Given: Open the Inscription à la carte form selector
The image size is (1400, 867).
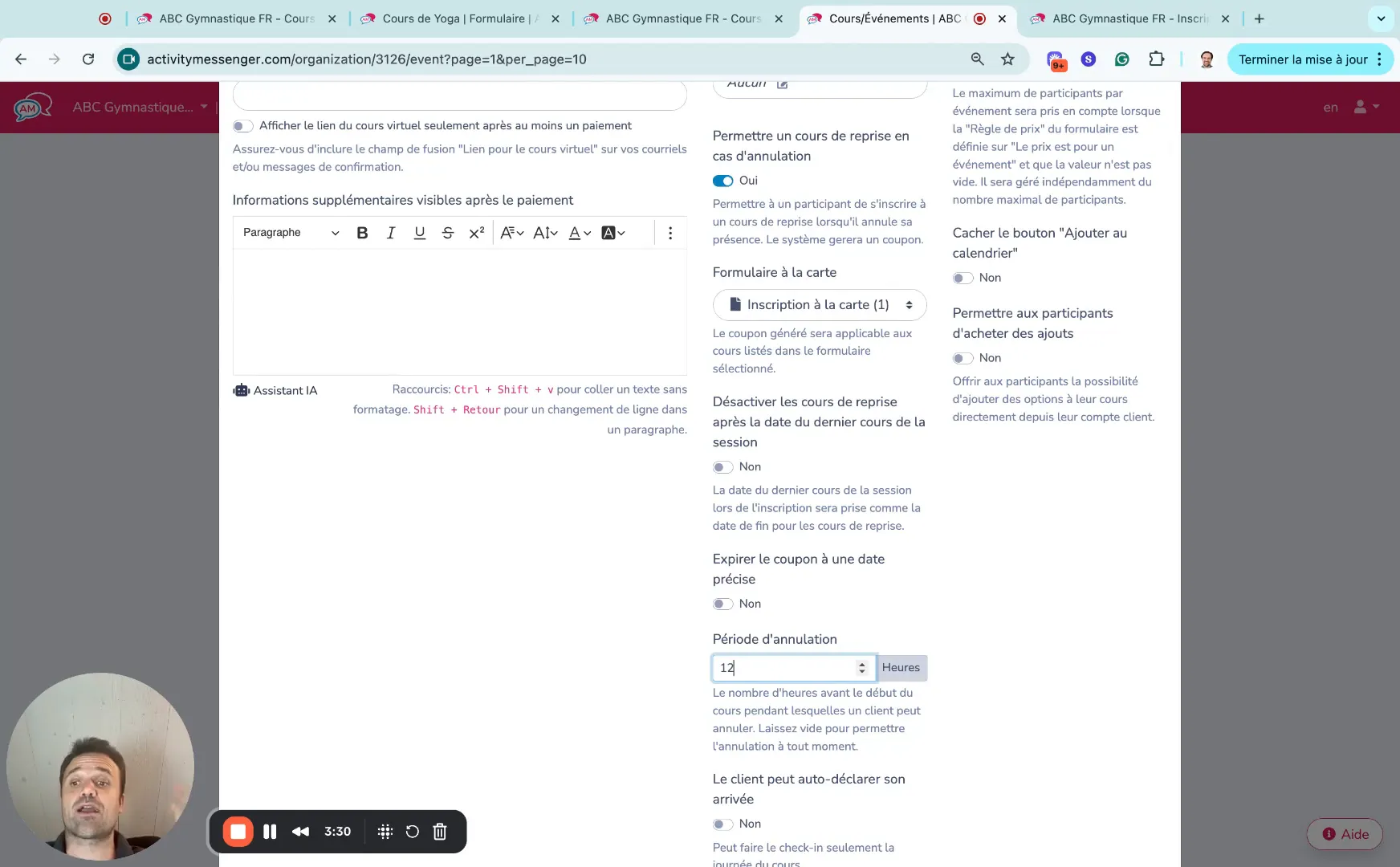Looking at the screenshot, I should click(x=820, y=305).
